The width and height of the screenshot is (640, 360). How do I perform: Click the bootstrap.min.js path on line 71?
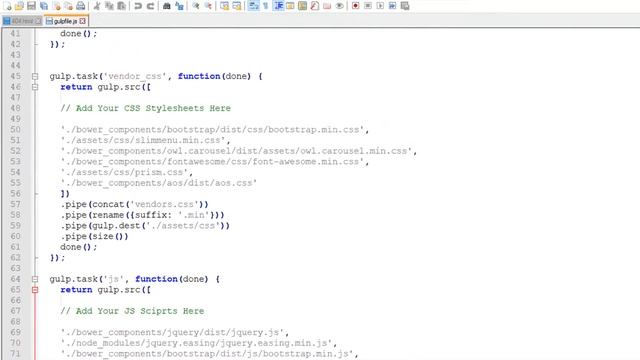[x=209, y=353]
